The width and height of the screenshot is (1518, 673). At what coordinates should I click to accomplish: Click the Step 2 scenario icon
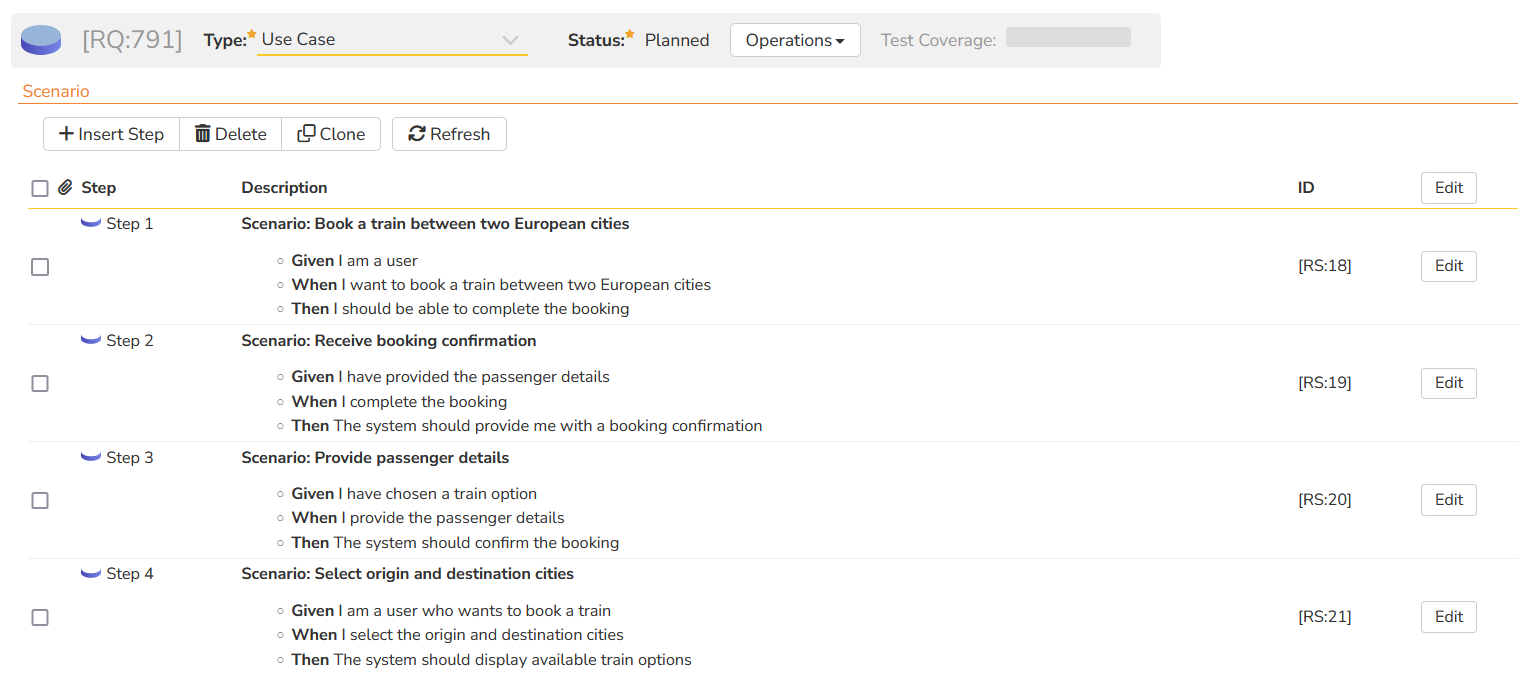(x=91, y=341)
